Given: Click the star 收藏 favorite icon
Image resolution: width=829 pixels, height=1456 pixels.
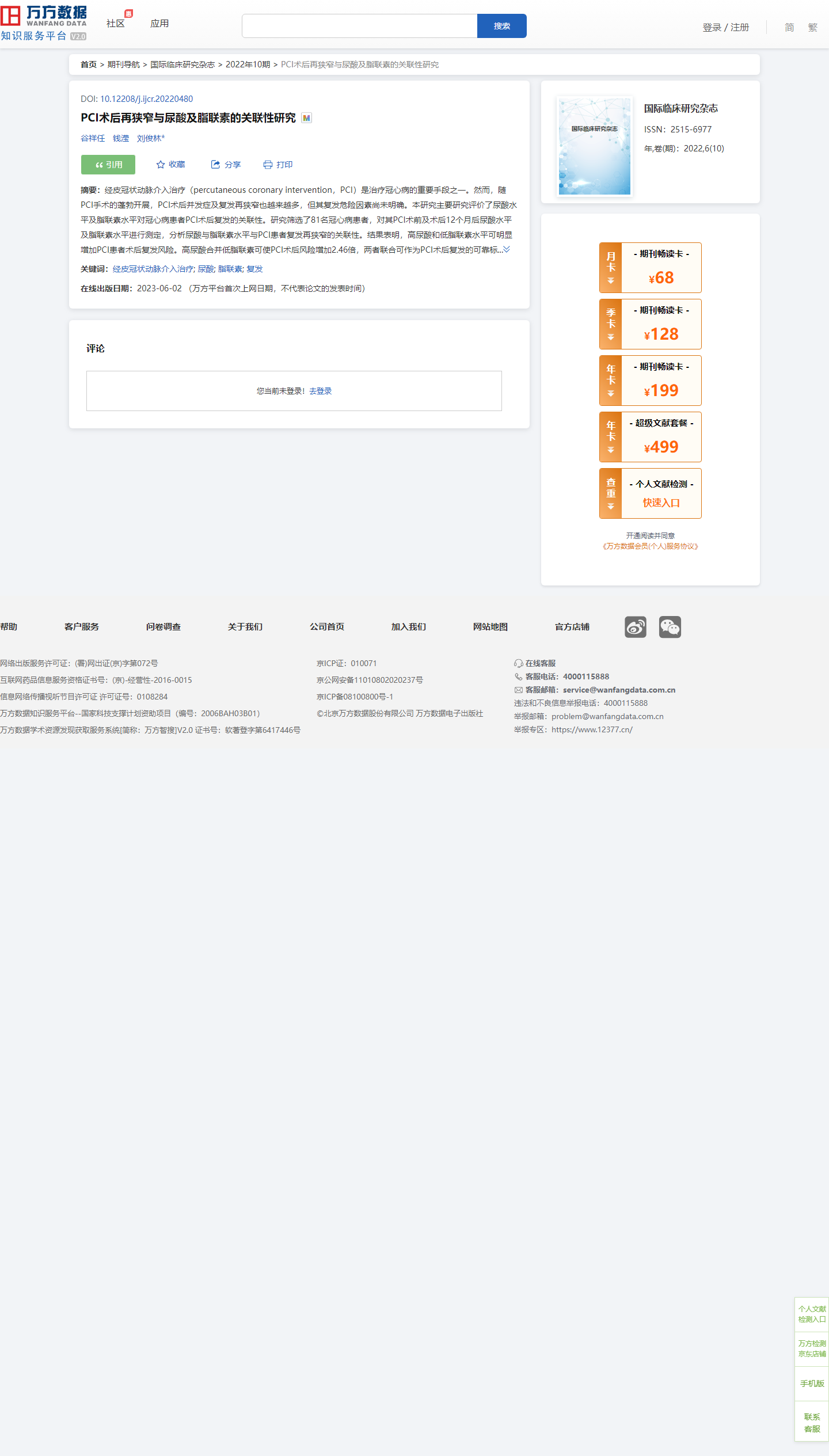Looking at the screenshot, I should (161, 165).
